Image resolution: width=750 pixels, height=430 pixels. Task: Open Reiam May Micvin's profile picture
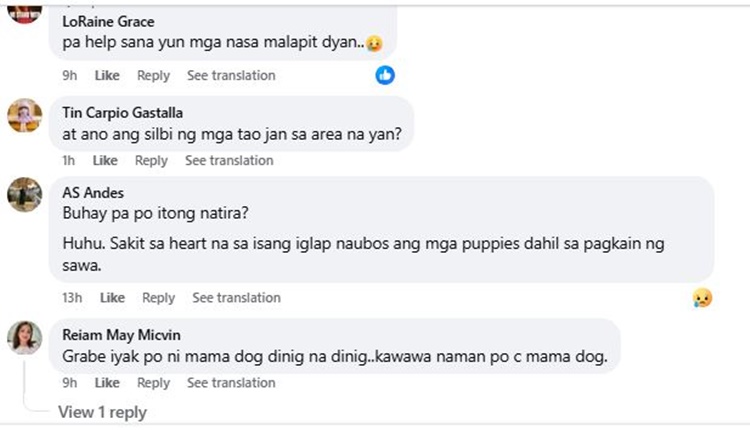(24, 337)
